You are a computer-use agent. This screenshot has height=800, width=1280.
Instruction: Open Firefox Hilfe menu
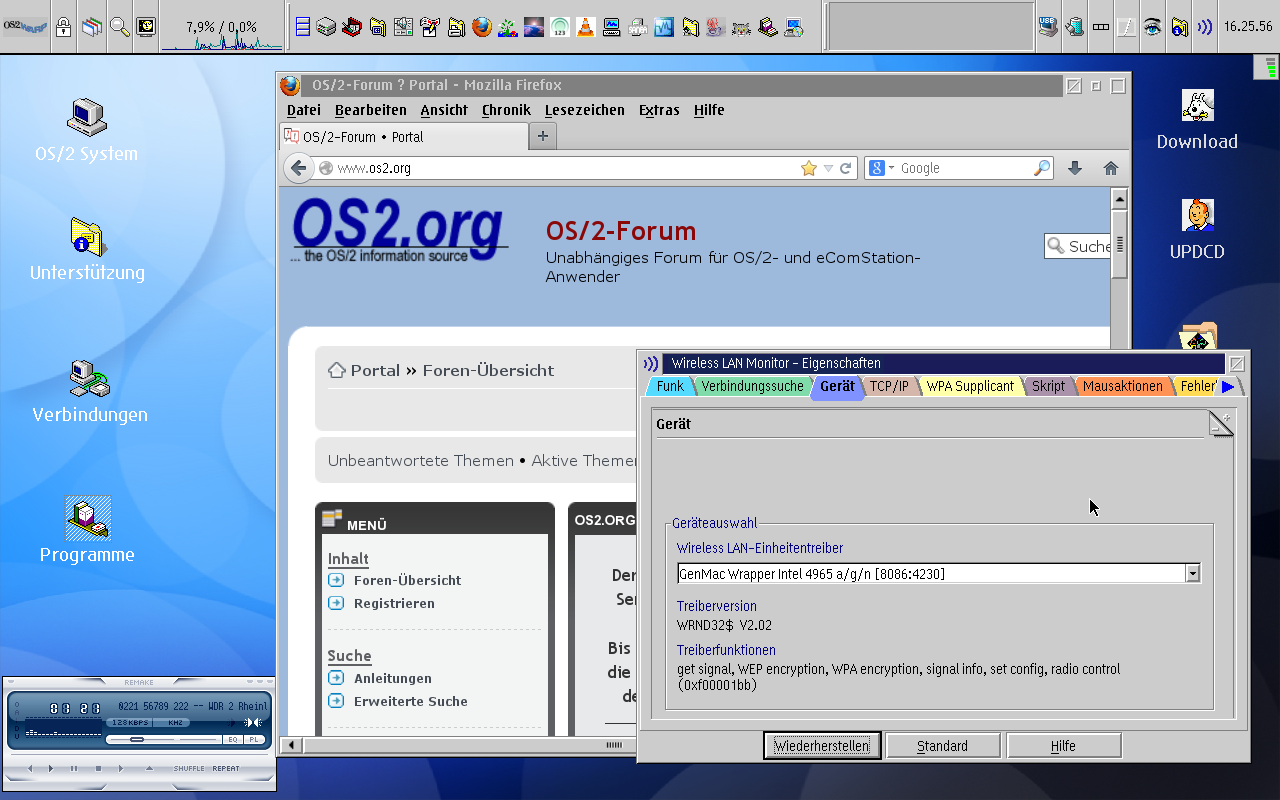click(709, 110)
